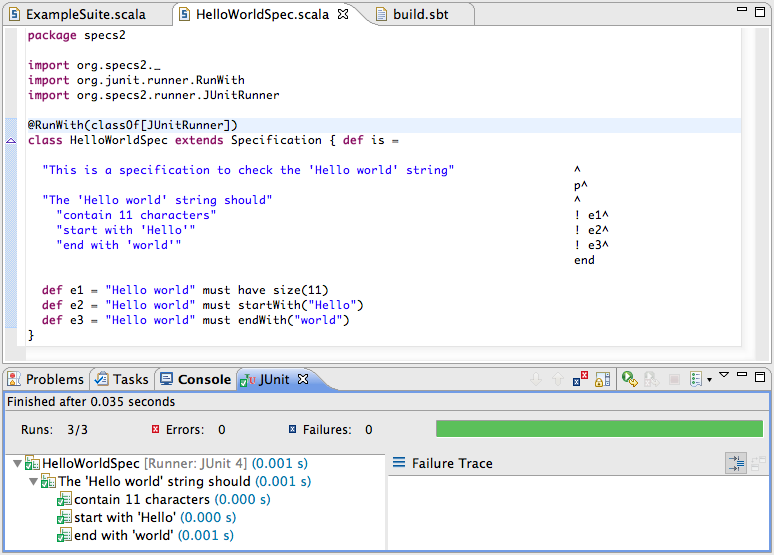Screen dimensions: 774x555
Task: Toggle the Filter Stack Trace button
Action: tap(734, 463)
